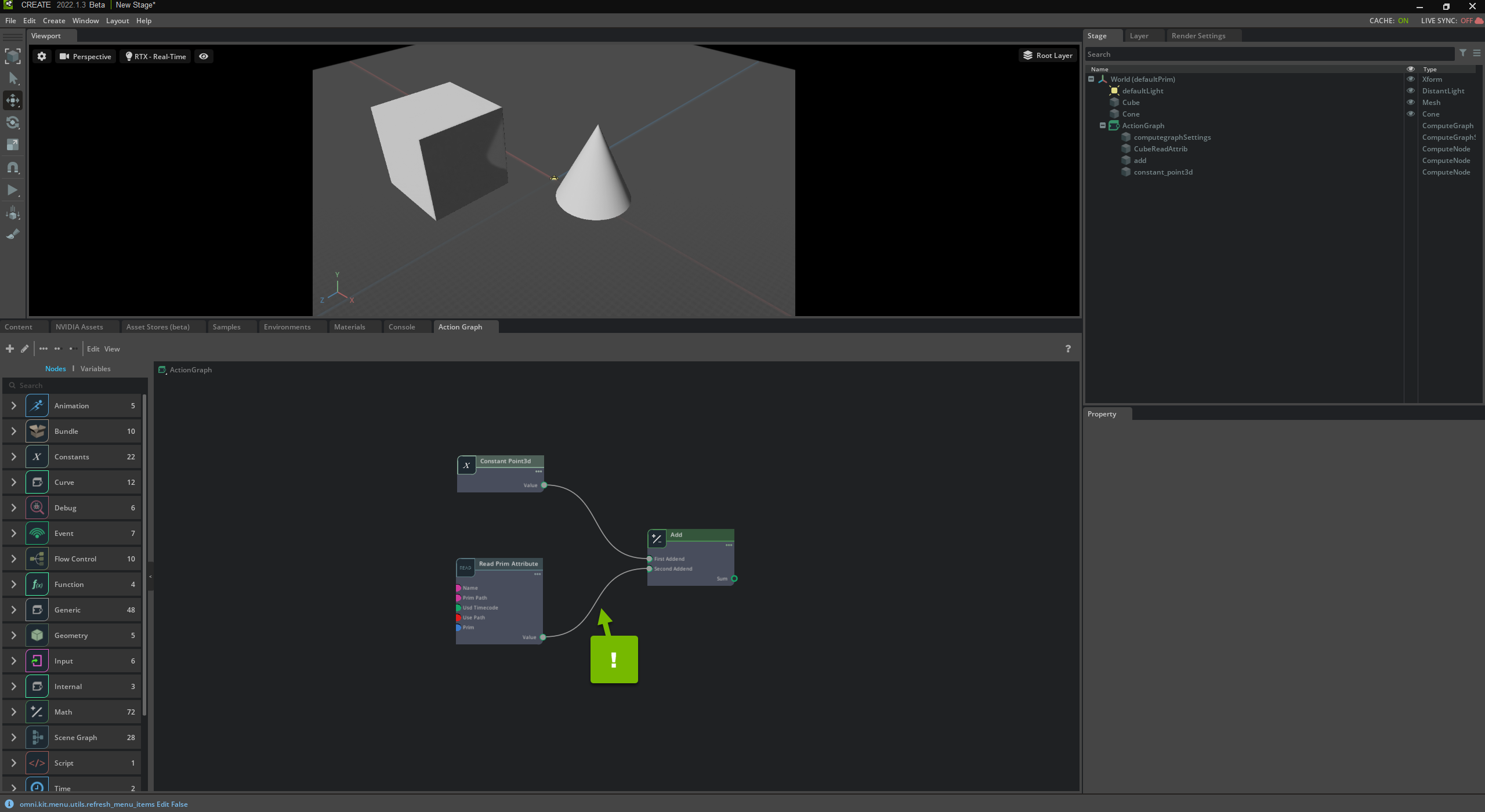Screen dimensions: 1485x812
Task: Click the Flow Control category icon
Action: click(x=37, y=559)
